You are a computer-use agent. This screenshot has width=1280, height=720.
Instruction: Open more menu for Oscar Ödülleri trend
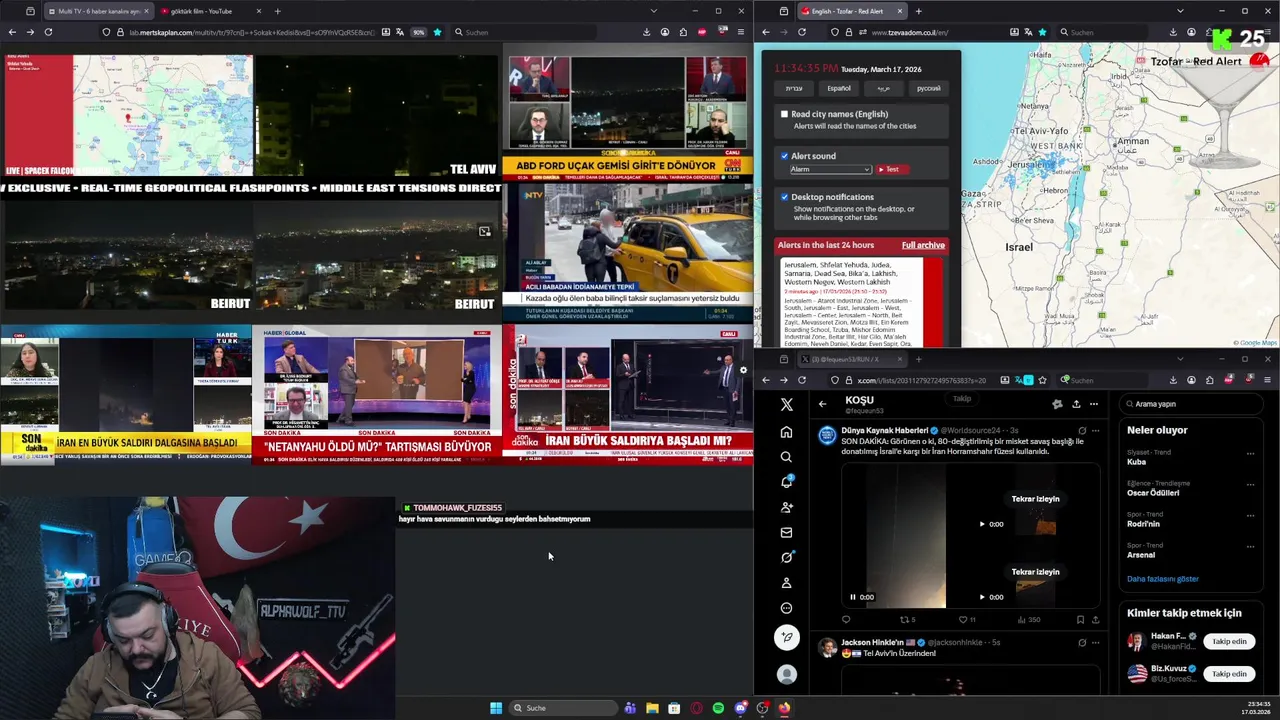pos(1250,484)
